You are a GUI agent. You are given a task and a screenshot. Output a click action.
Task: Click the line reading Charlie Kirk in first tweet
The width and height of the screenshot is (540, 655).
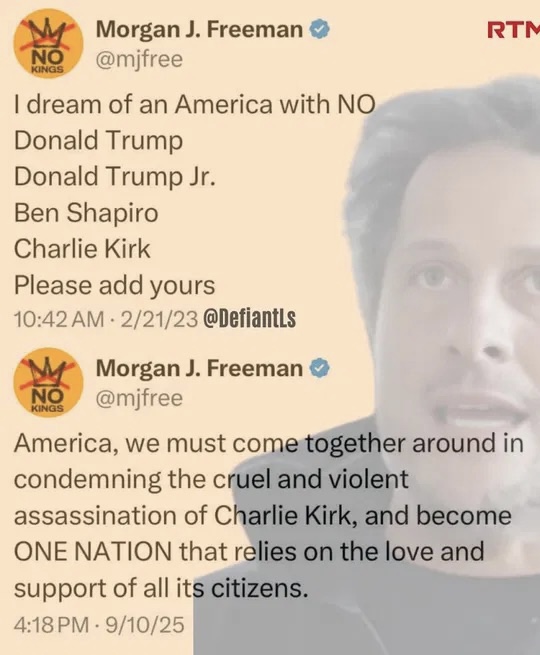pos(82,249)
